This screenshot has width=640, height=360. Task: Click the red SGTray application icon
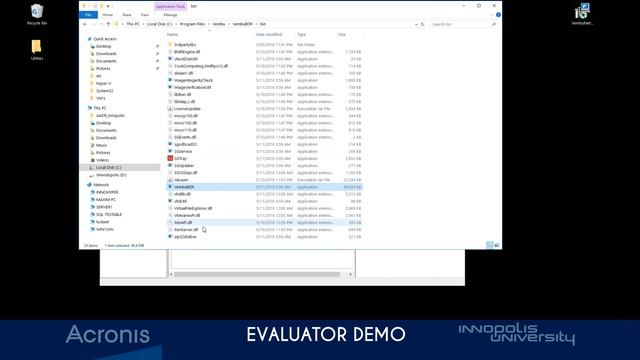[170, 158]
